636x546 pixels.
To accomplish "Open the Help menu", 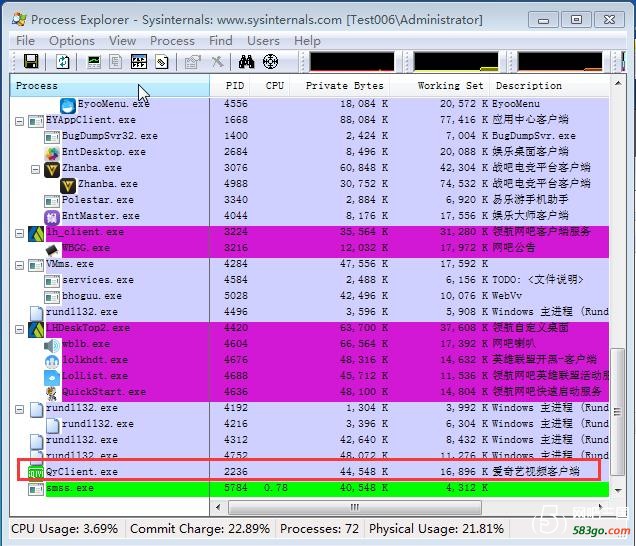I will coord(307,41).
